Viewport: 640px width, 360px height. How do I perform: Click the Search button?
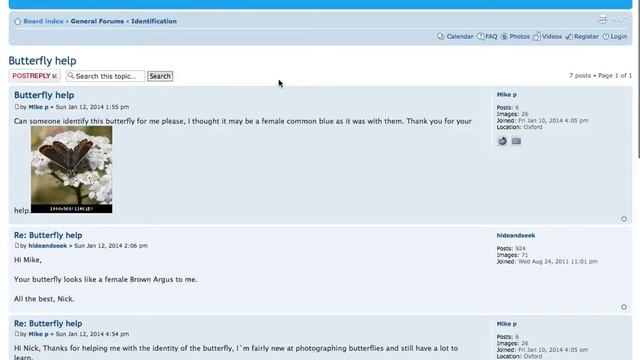click(x=160, y=76)
